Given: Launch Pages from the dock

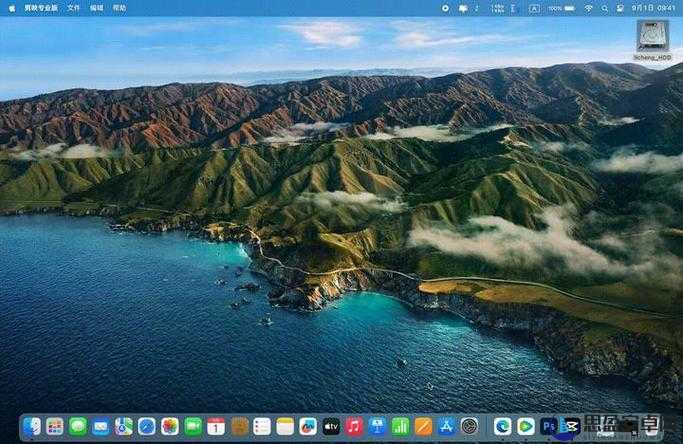Looking at the screenshot, I should (x=423, y=427).
